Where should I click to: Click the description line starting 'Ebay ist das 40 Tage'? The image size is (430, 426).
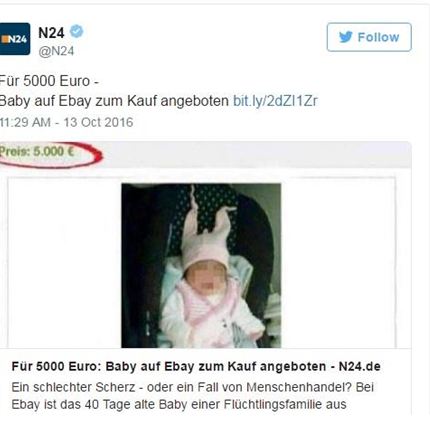(x=179, y=404)
